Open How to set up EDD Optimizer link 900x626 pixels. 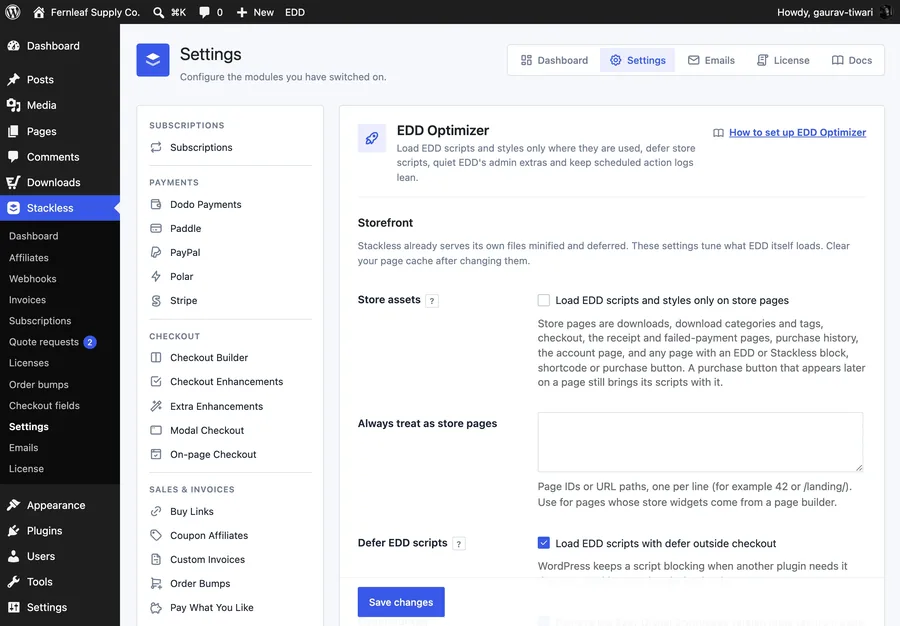(797, 133)
